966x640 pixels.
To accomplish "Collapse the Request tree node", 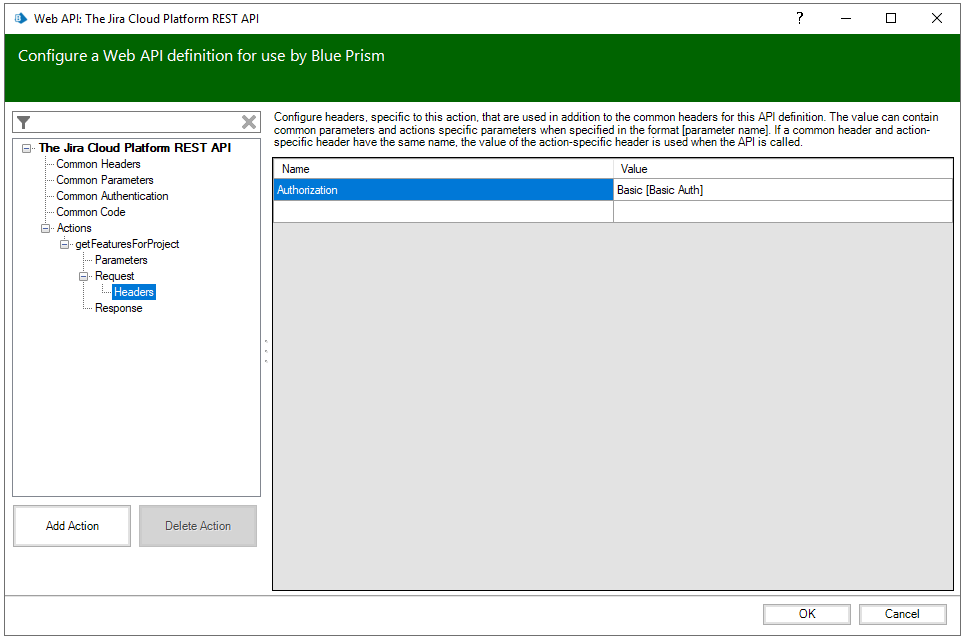I will coord(84,276).
